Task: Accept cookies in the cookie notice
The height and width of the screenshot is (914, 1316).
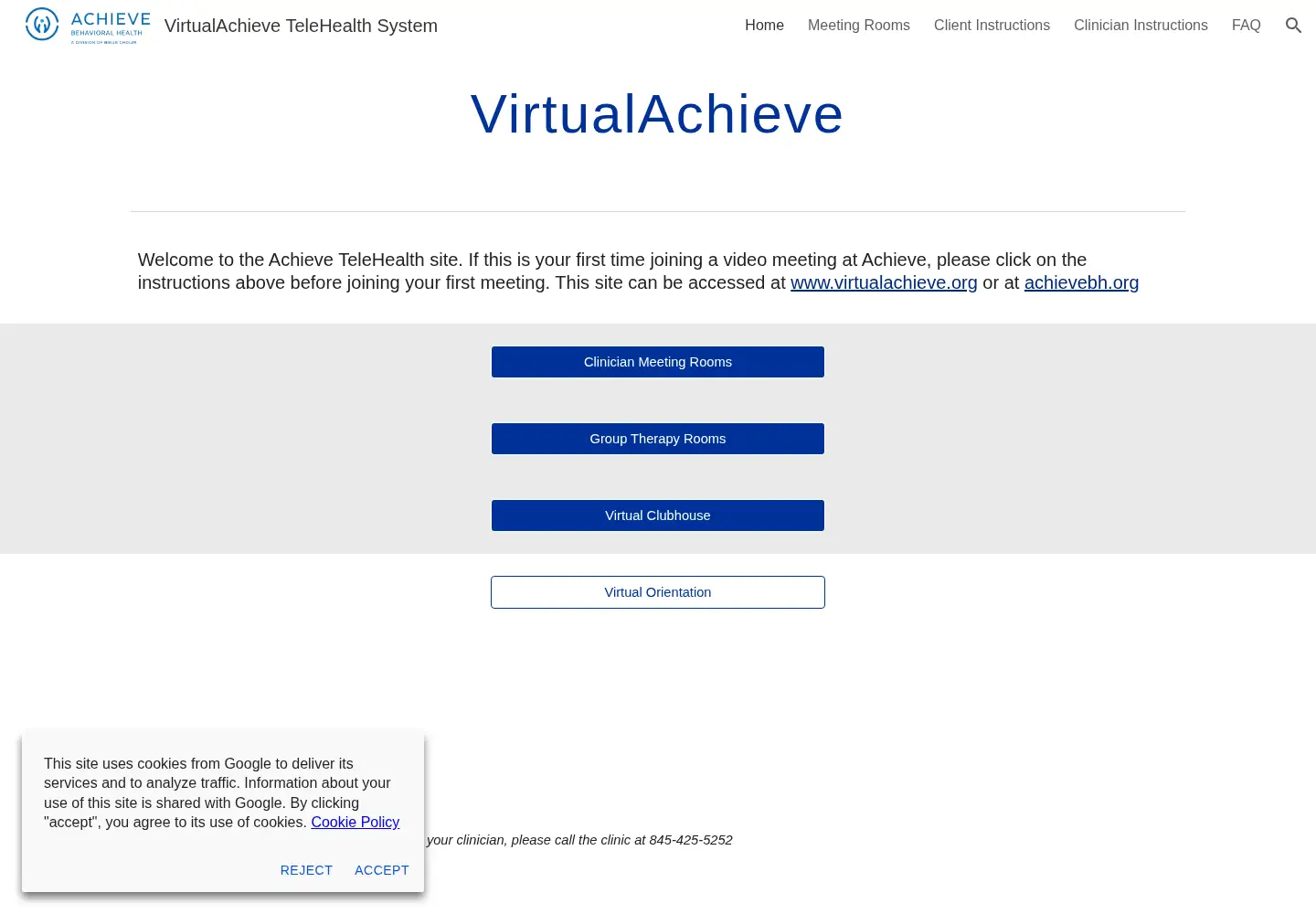Action: click(382, 870)
